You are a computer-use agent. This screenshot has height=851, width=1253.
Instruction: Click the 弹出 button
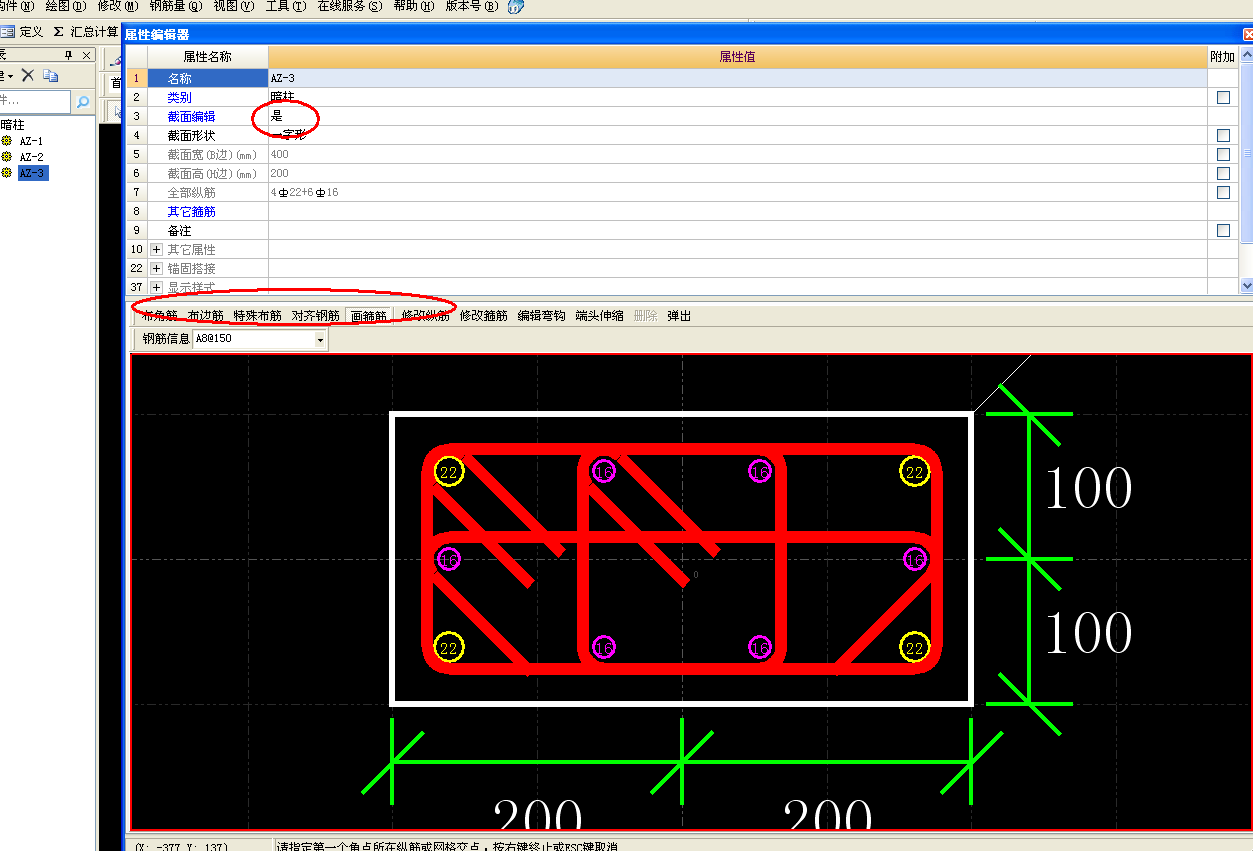tap(679, 316)
